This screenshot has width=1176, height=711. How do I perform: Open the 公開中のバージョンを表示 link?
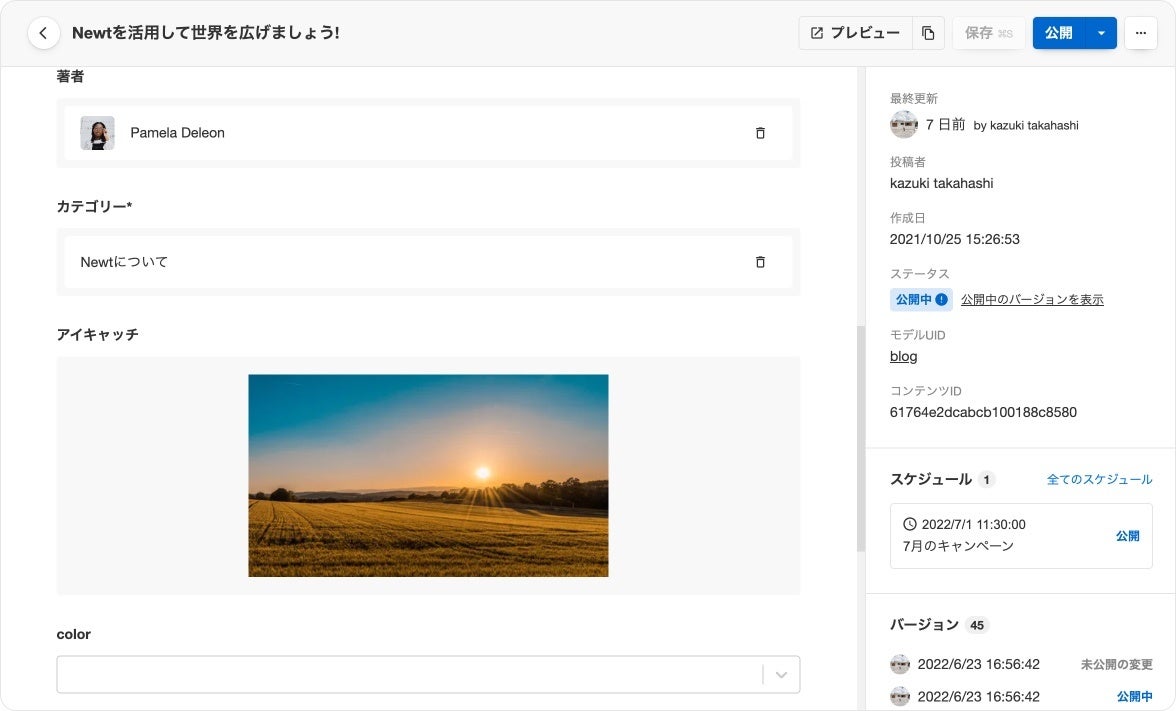coord(1032,299)
